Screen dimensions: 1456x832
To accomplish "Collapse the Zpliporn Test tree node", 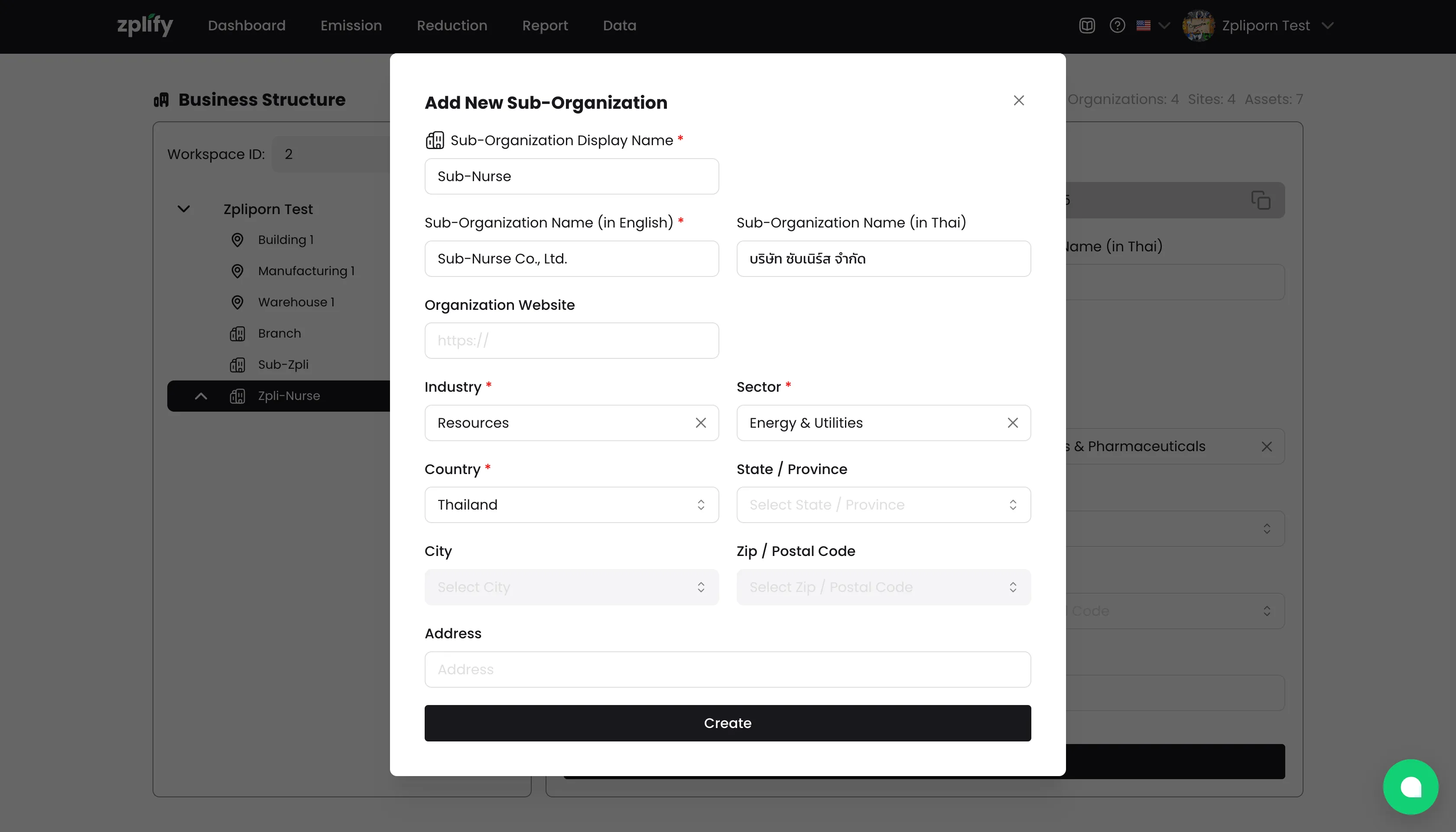I will point(184,209).
